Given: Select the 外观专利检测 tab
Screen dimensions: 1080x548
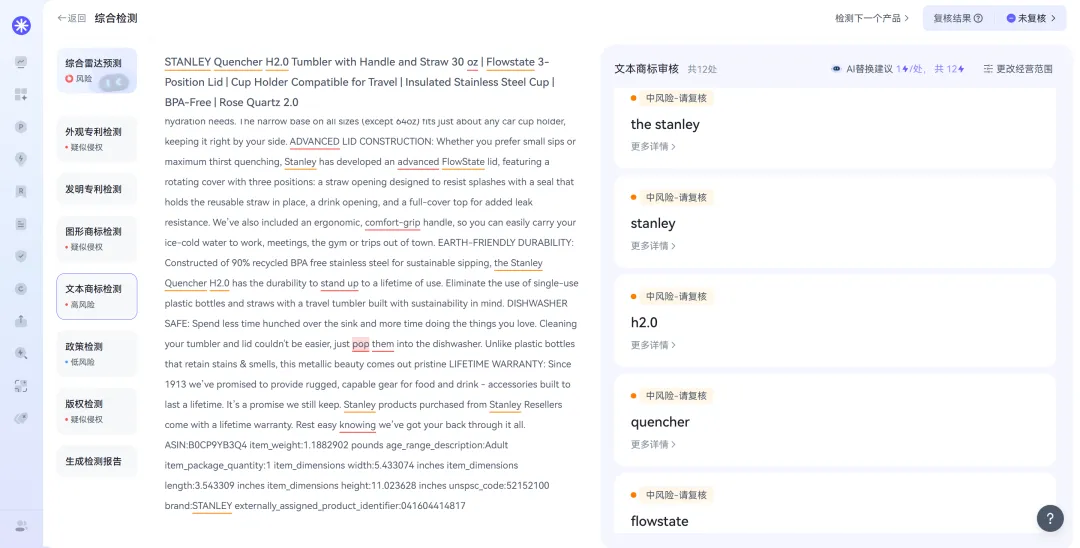Looking at the screenshot, I should [x=96, y=138].
